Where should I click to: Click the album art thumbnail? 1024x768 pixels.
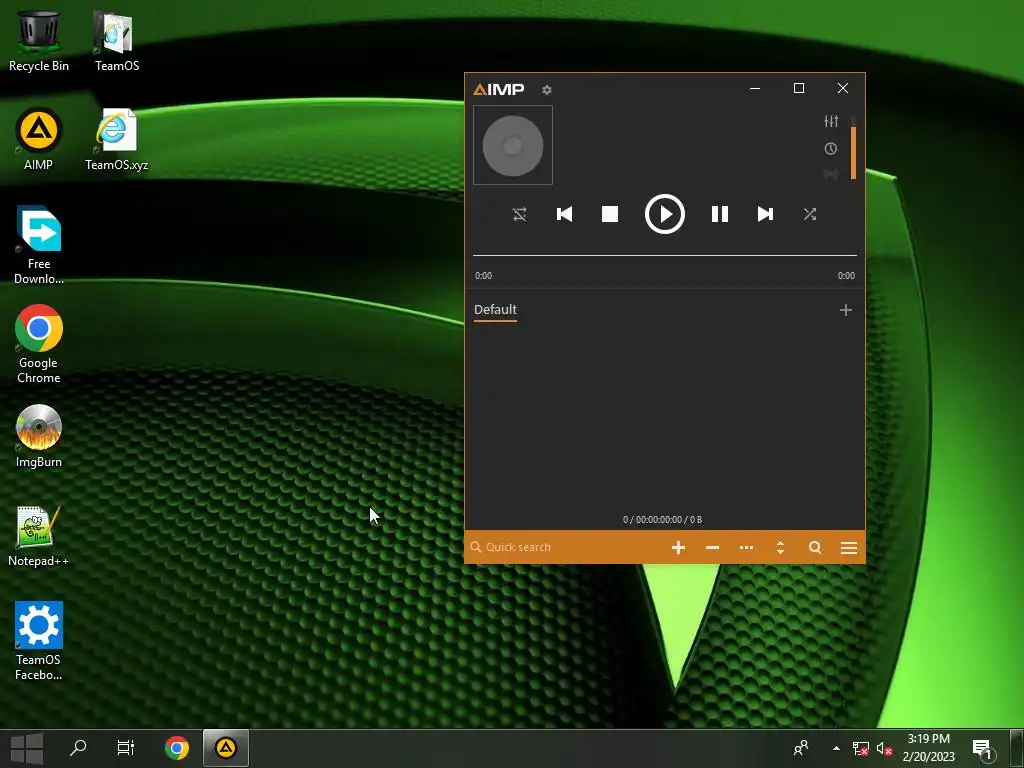(x=513, y=146)
